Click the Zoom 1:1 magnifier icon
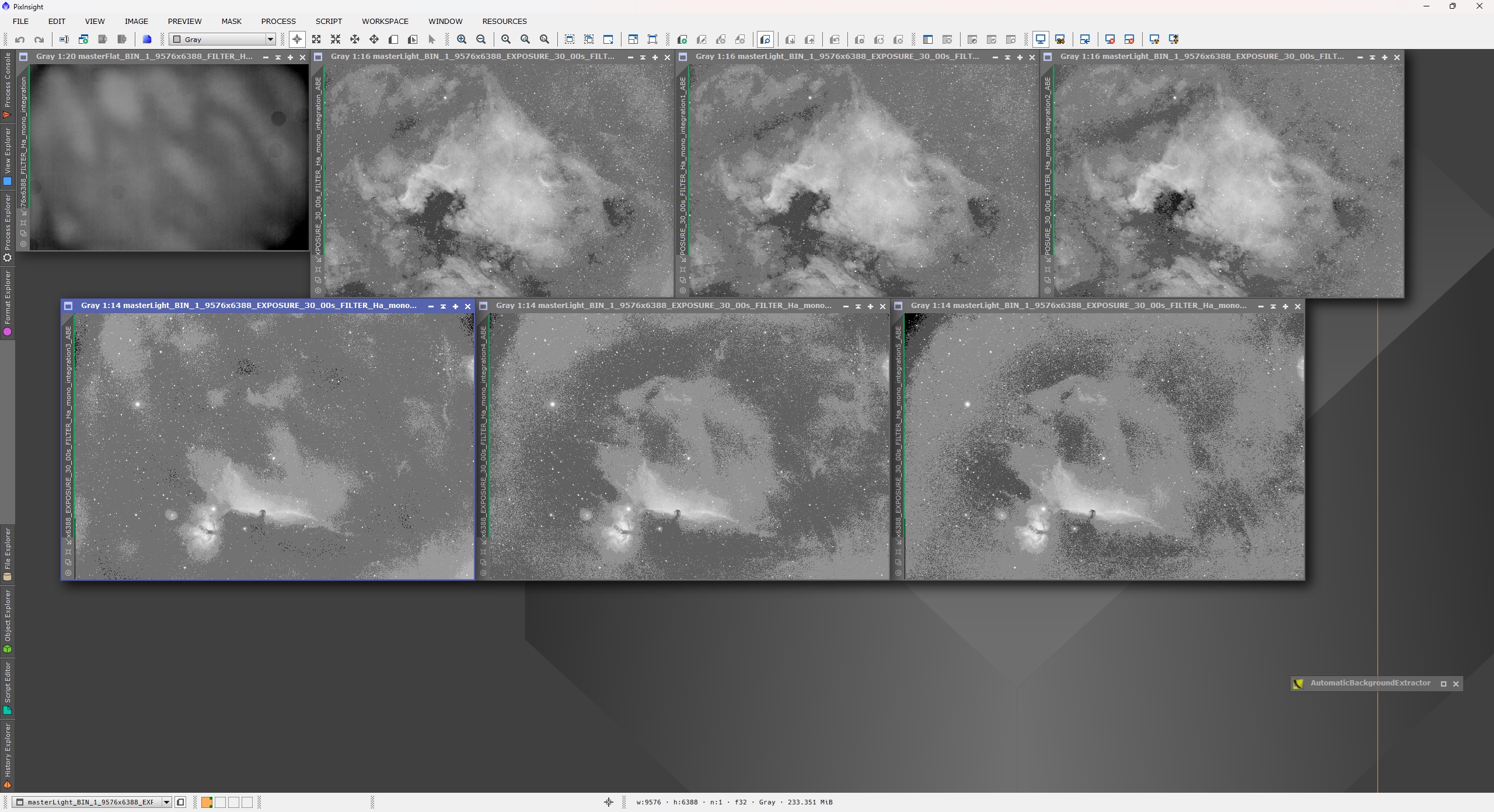Screen dimensions: 1494x812 click(506, 40)
